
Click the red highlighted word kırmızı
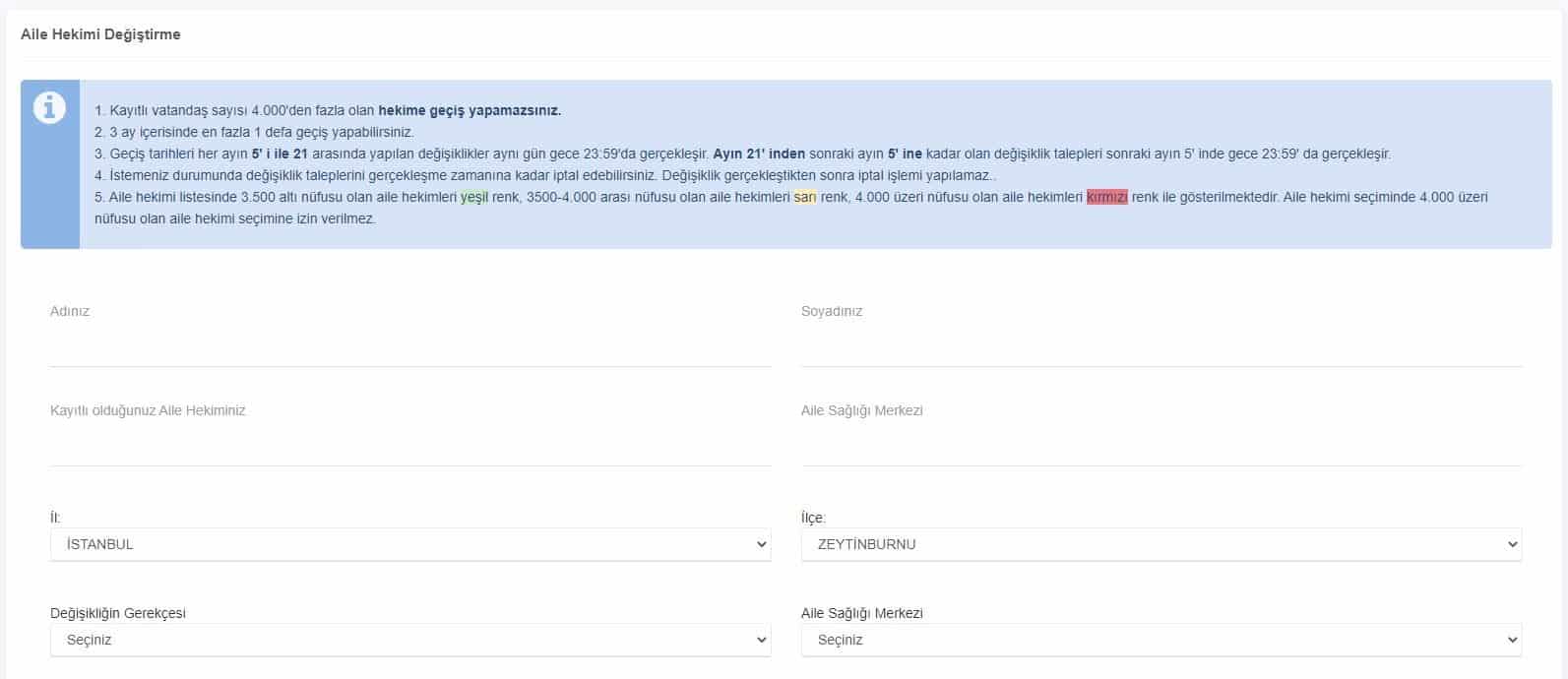(1106, 197)
